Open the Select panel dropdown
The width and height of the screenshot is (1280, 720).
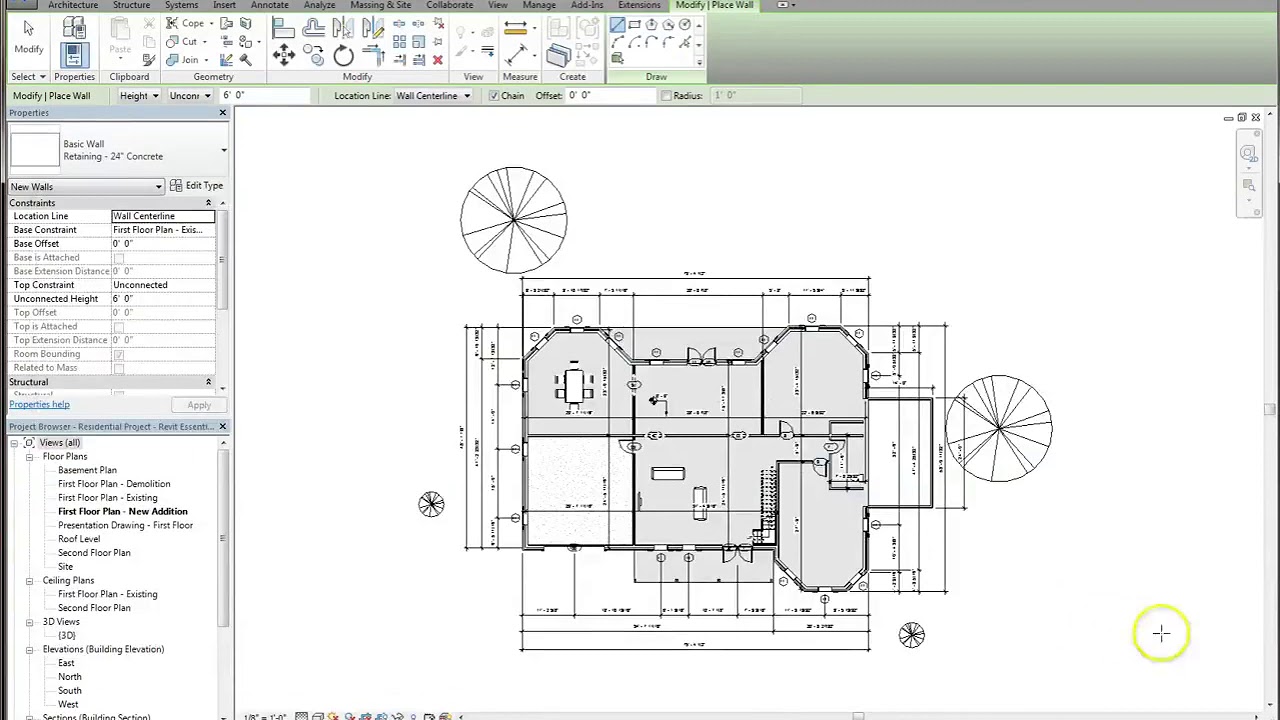[x=28, y=77]
